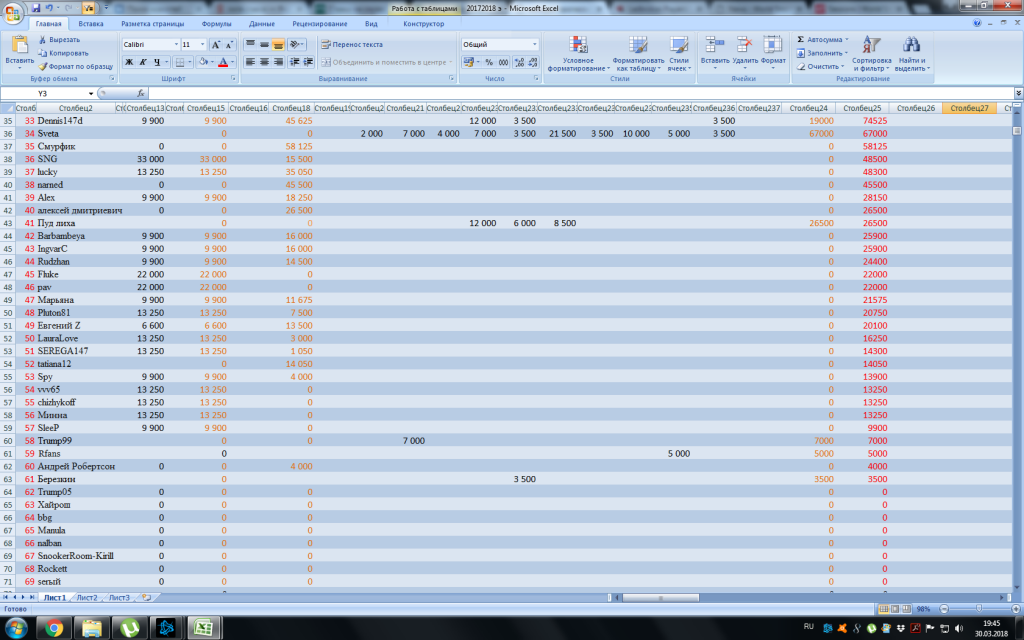Select the Format Painter (Формат по образцу) tool
The width and height of the screenshot is (1024, 640).
(43, 66)
